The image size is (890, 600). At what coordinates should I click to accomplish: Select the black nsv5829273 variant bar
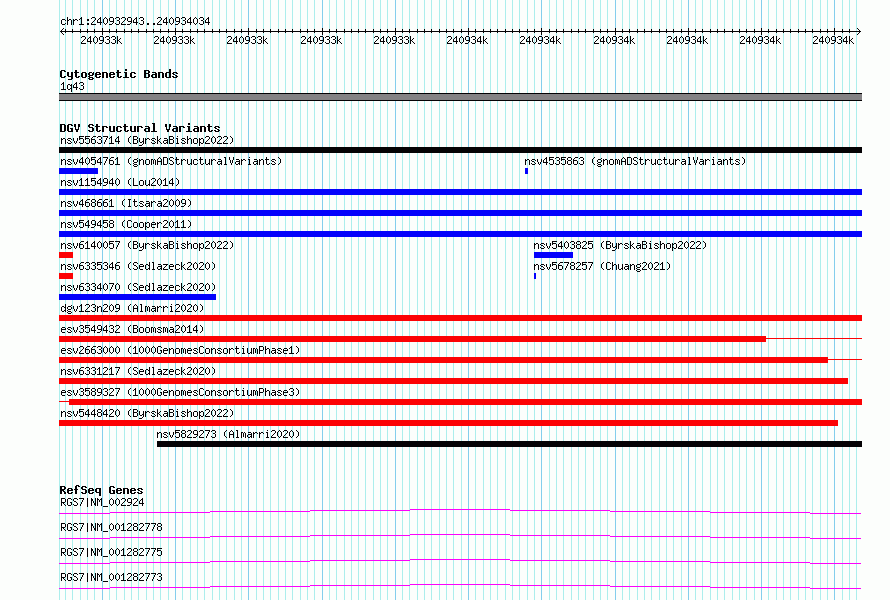point(509,444)
